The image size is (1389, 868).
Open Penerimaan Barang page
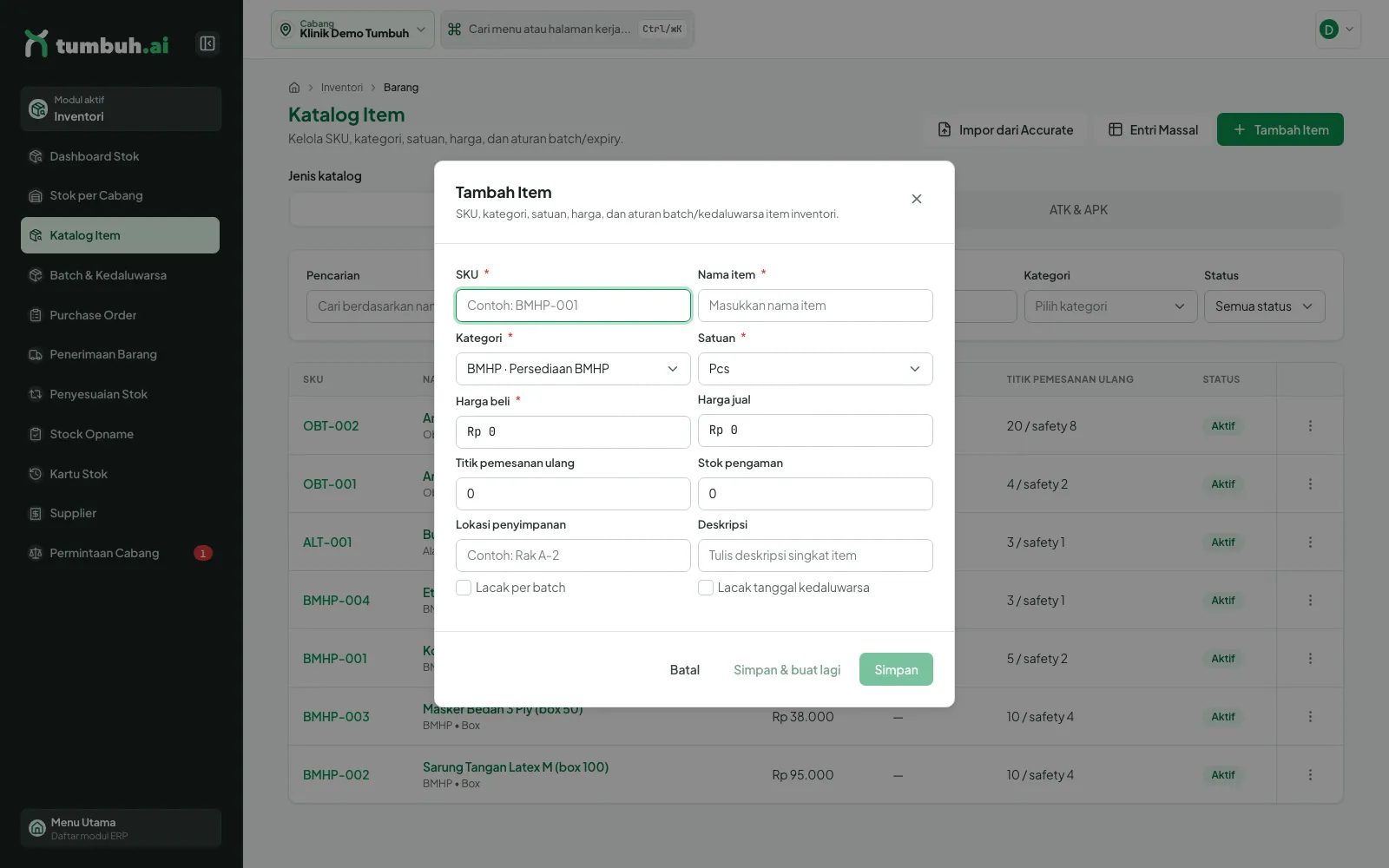point(120,354)
